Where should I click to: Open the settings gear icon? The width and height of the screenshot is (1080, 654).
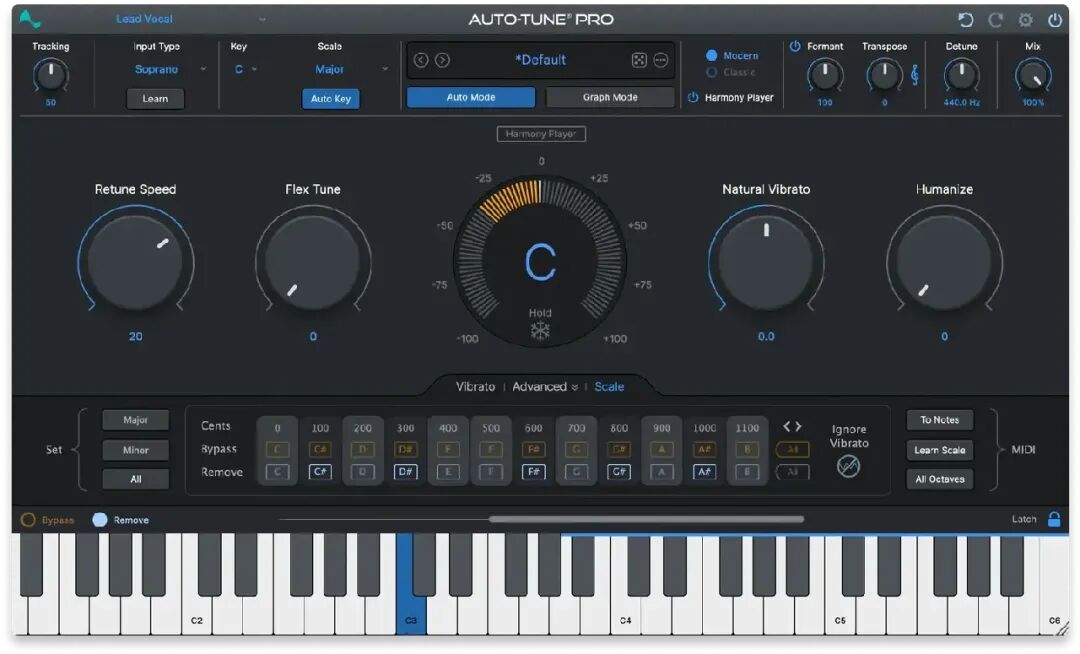click(x=1026, y=20)
